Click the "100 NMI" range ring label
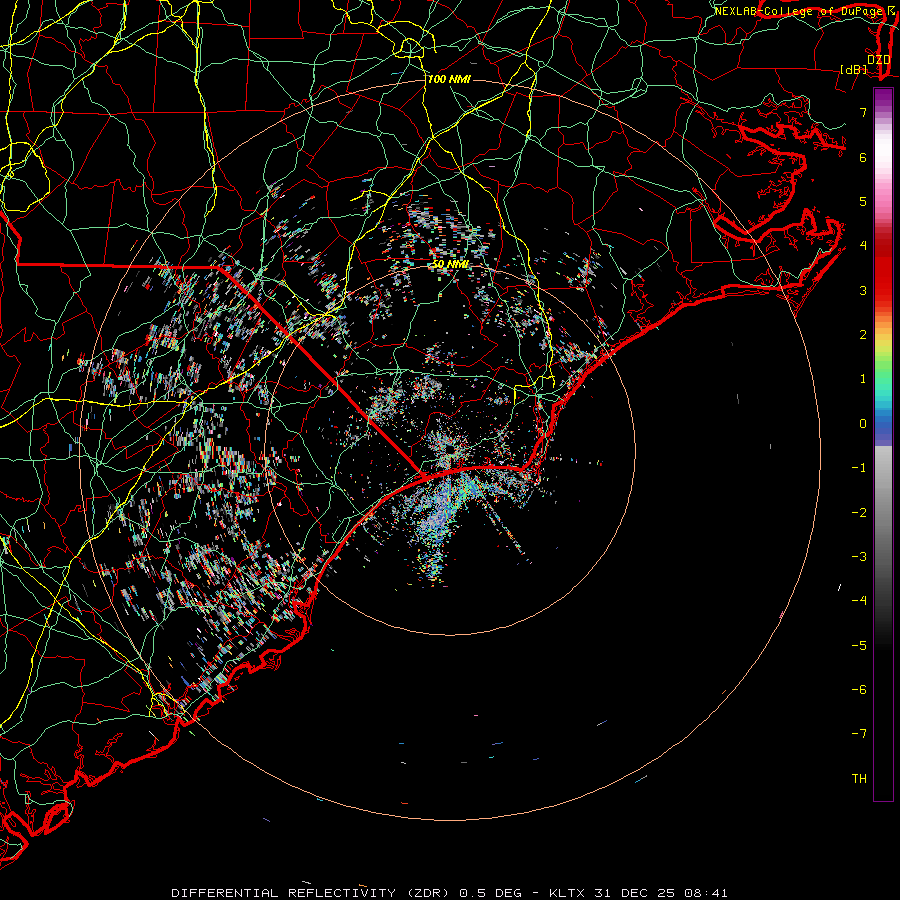The width and height of the screenshot is (900, 900). pyautogui.click(x=449, y=79)
